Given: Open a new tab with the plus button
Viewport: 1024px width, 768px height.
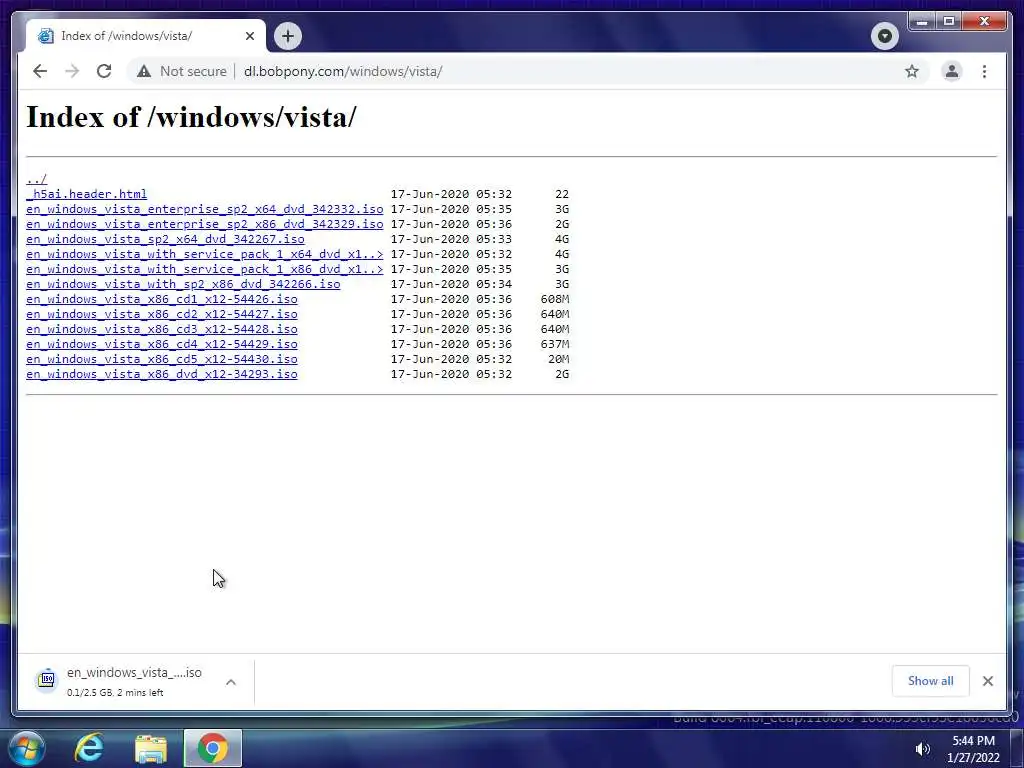Looking at the screenshot, I should (287, 36).
